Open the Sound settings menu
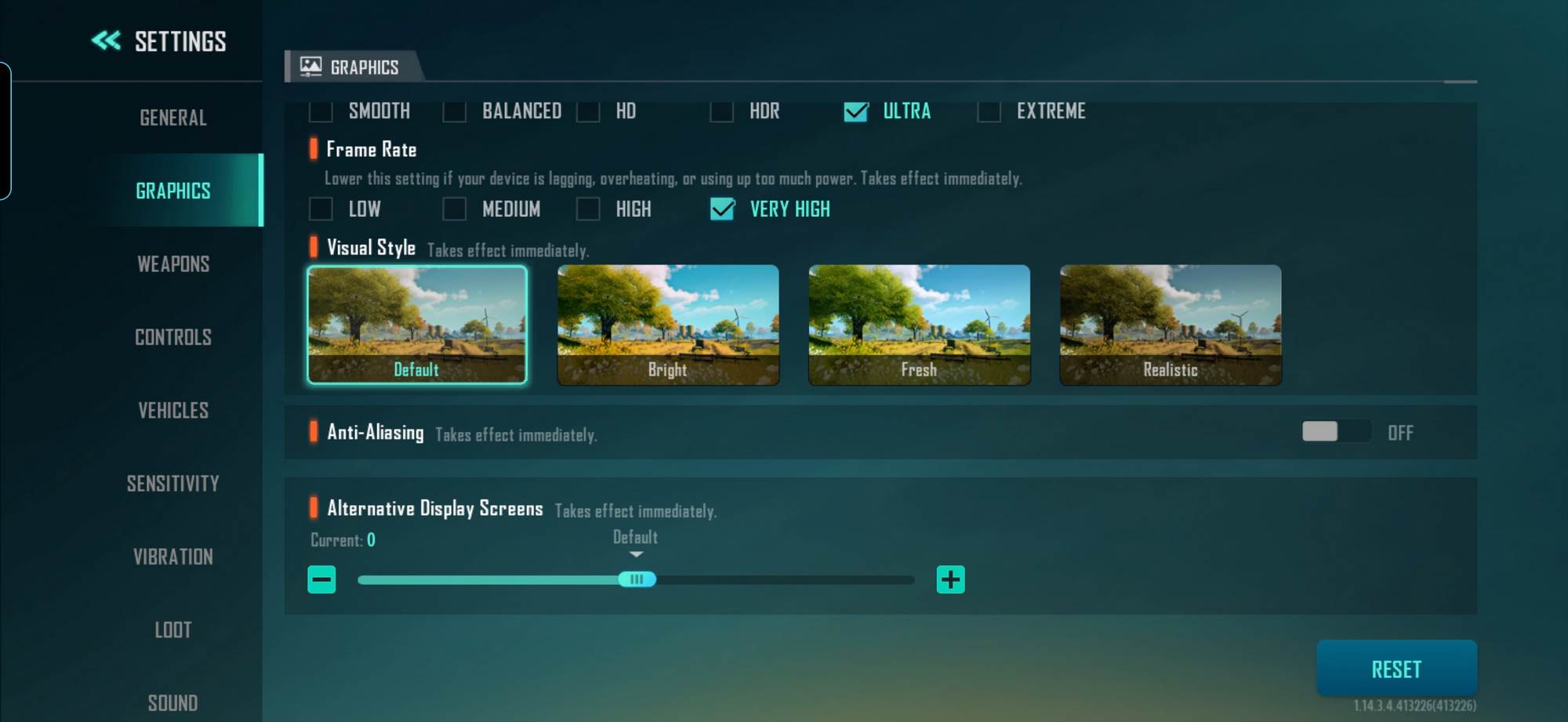1568x722 pixels. (173, 702)
